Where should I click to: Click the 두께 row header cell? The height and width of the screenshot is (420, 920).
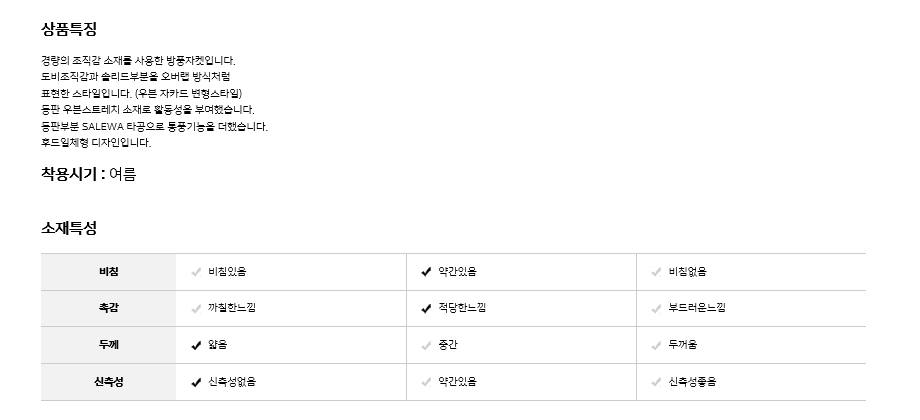108,346
